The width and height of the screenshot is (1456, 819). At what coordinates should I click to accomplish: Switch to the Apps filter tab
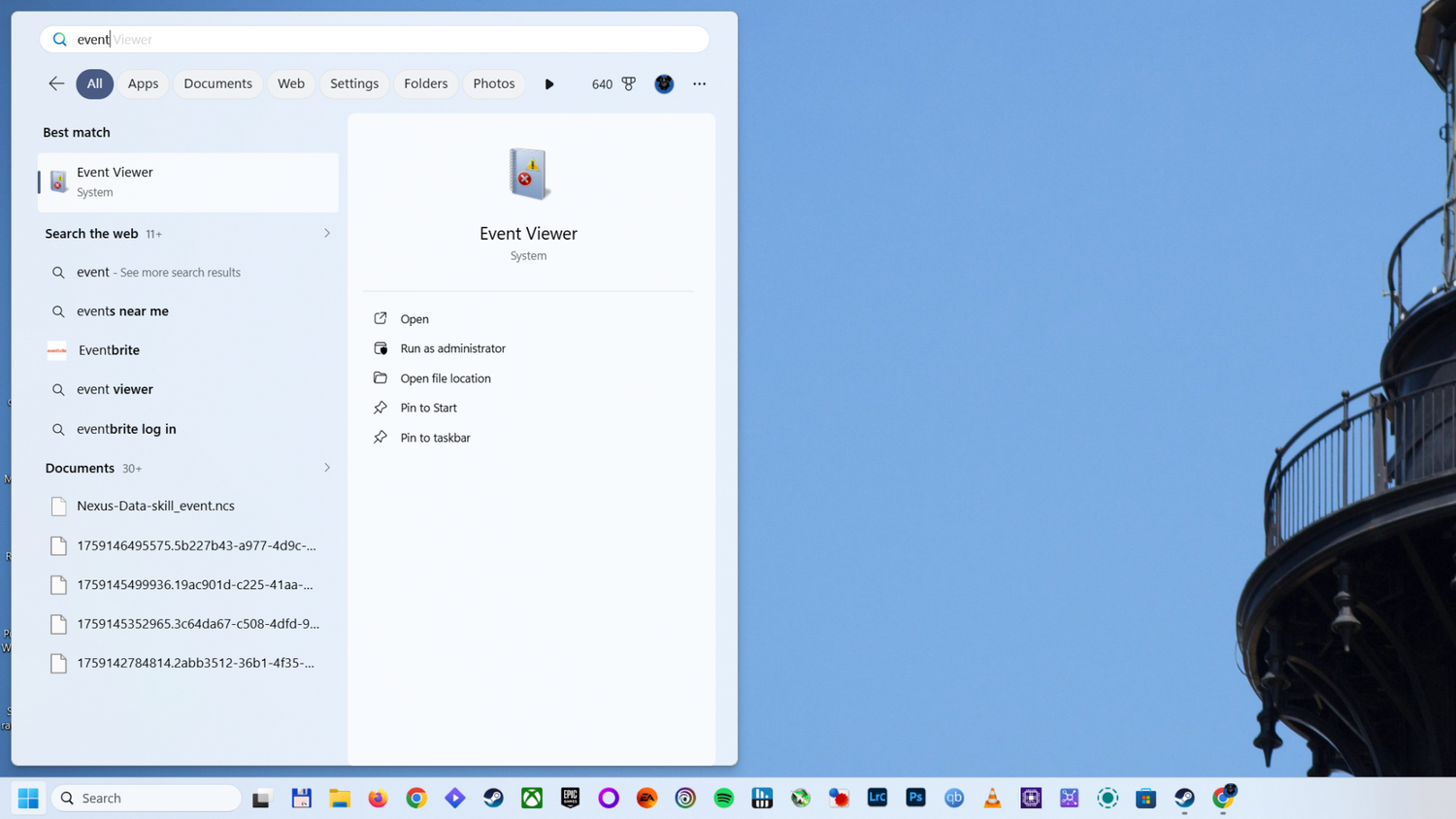tap(143, 83)
